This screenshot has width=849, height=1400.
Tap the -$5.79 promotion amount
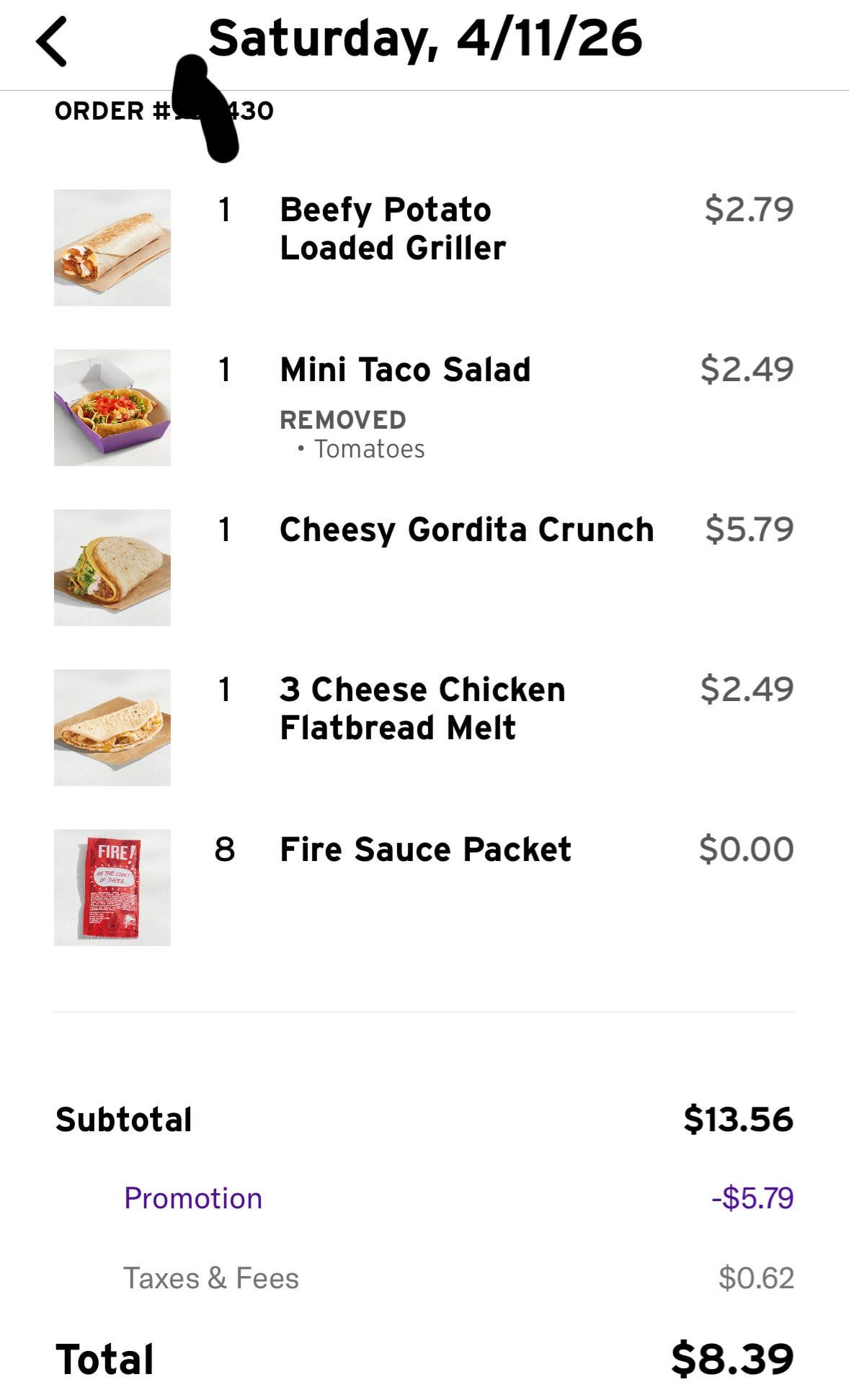click(752, 1198)
